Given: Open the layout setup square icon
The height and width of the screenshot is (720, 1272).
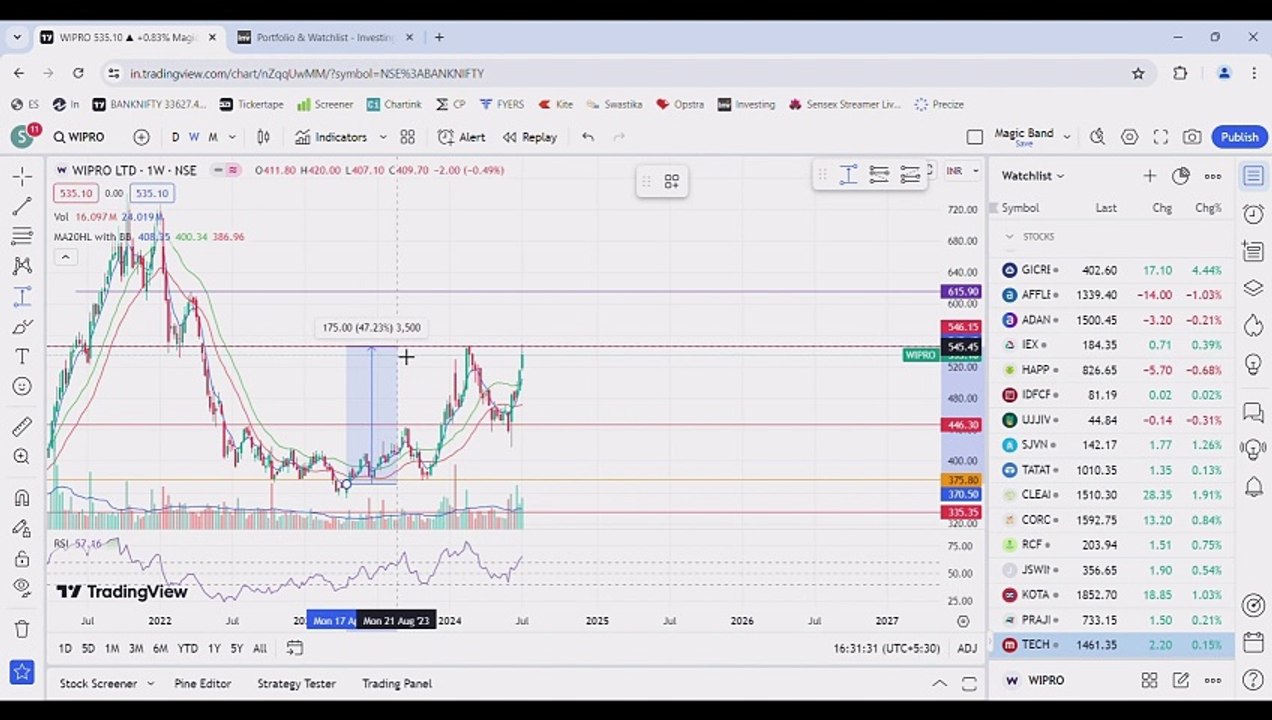Looking at the screenshot, I should (975, 137).
